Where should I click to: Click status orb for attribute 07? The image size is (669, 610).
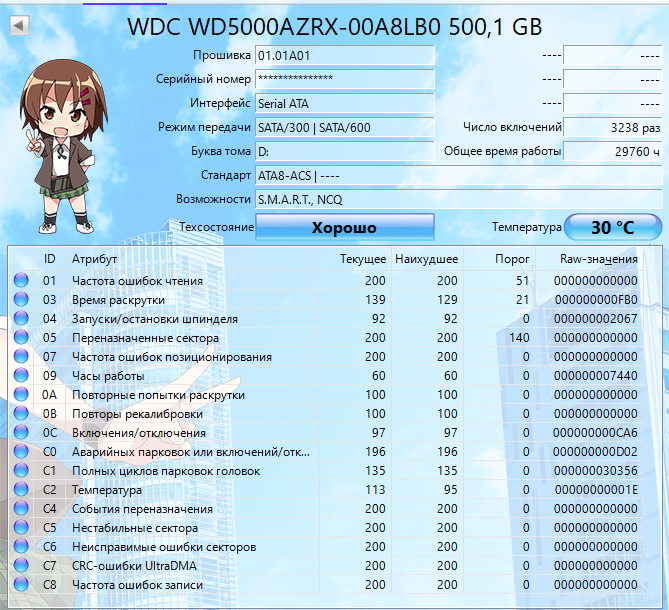(21, 356)
